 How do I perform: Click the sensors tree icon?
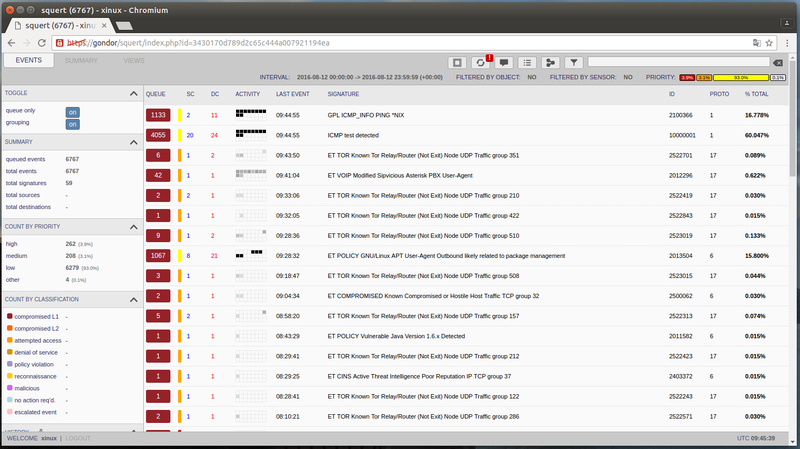coord(552,62)
